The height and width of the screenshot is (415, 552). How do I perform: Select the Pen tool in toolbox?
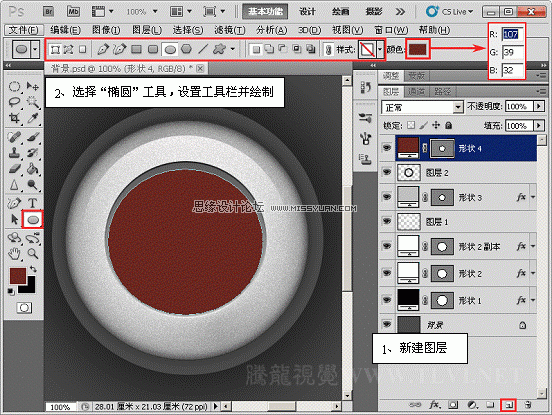pos(14,203)
